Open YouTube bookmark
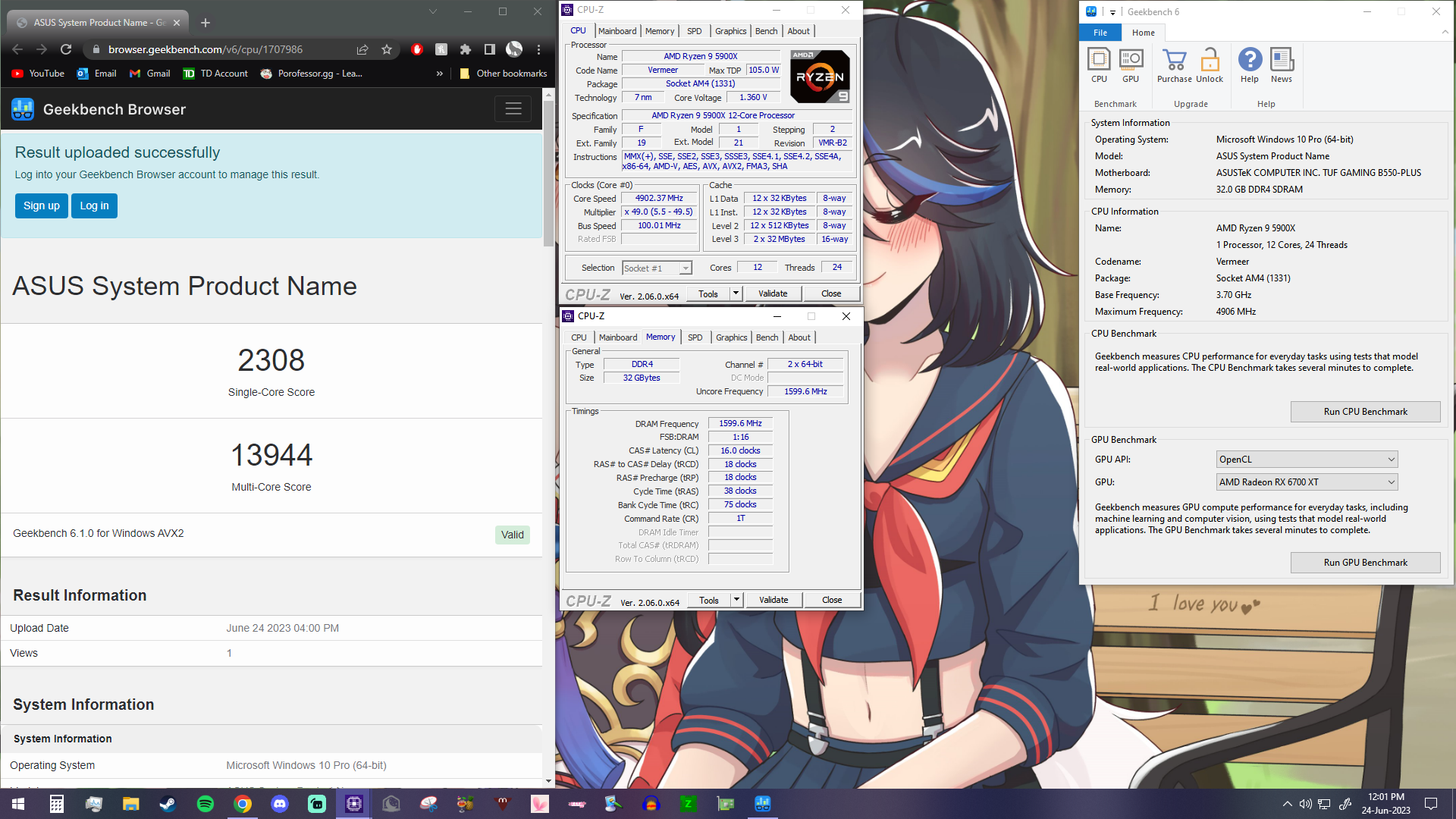 pyautogui.click(x=38, y=74)
